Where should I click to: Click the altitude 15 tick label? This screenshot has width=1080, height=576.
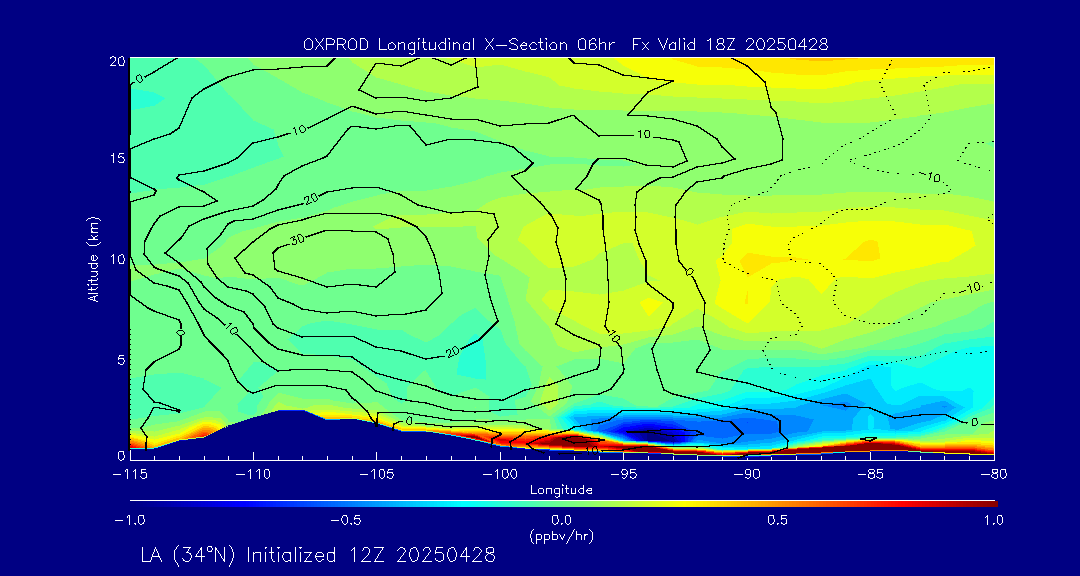click(x=116, y=158)
